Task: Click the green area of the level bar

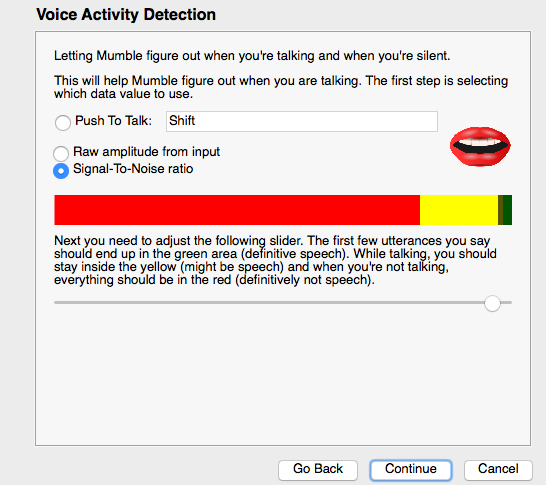Action: point(507,210)
